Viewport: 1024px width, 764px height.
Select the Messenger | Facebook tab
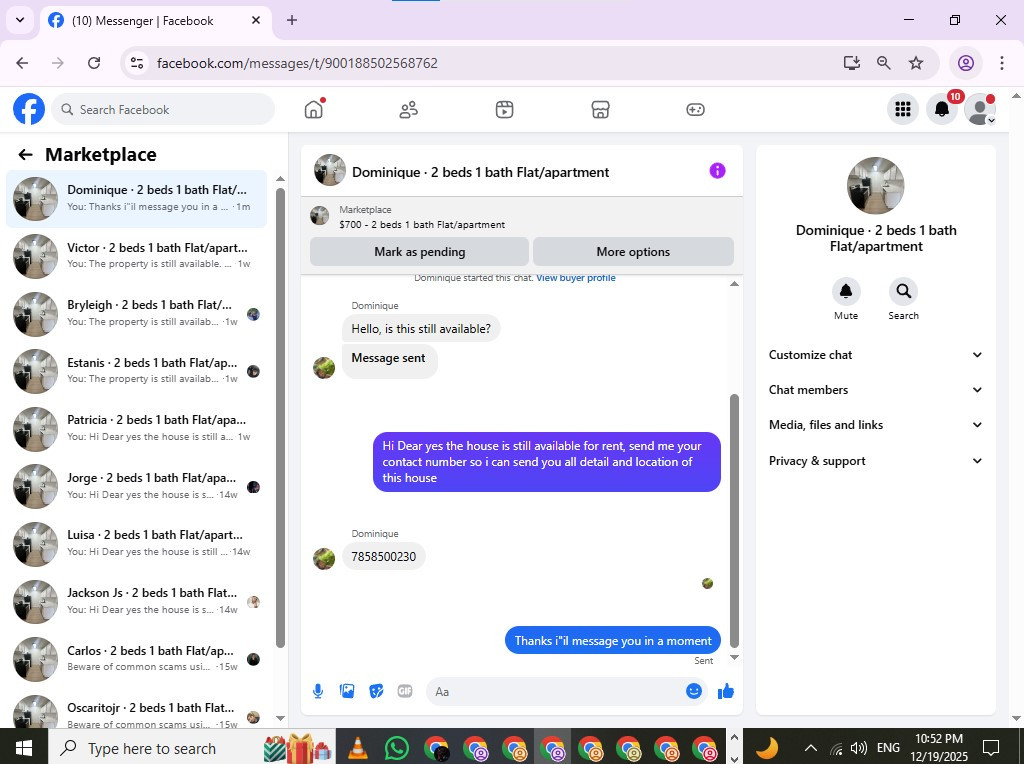[x=155, y=20]
